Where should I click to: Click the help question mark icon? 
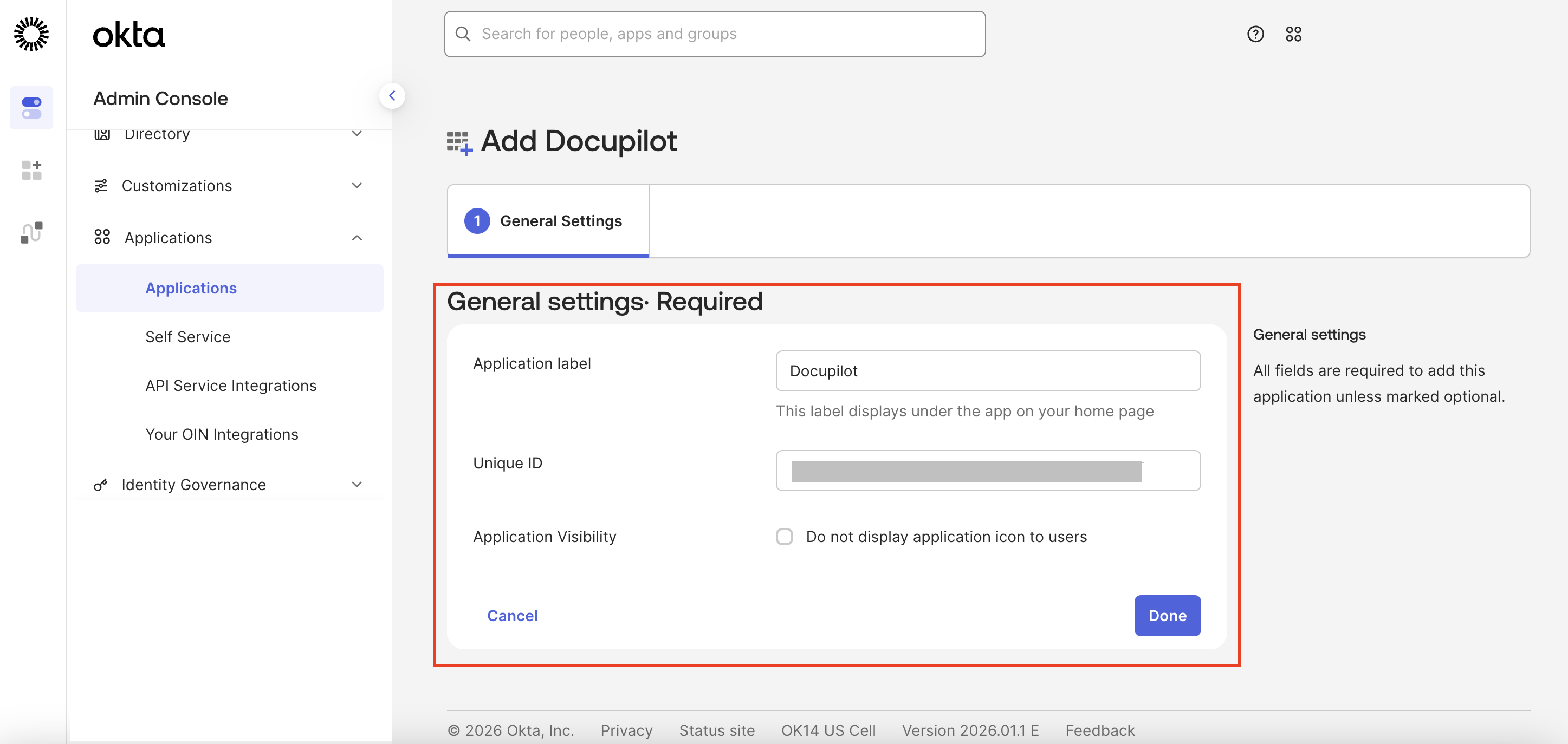click(x=1255, y=34)
